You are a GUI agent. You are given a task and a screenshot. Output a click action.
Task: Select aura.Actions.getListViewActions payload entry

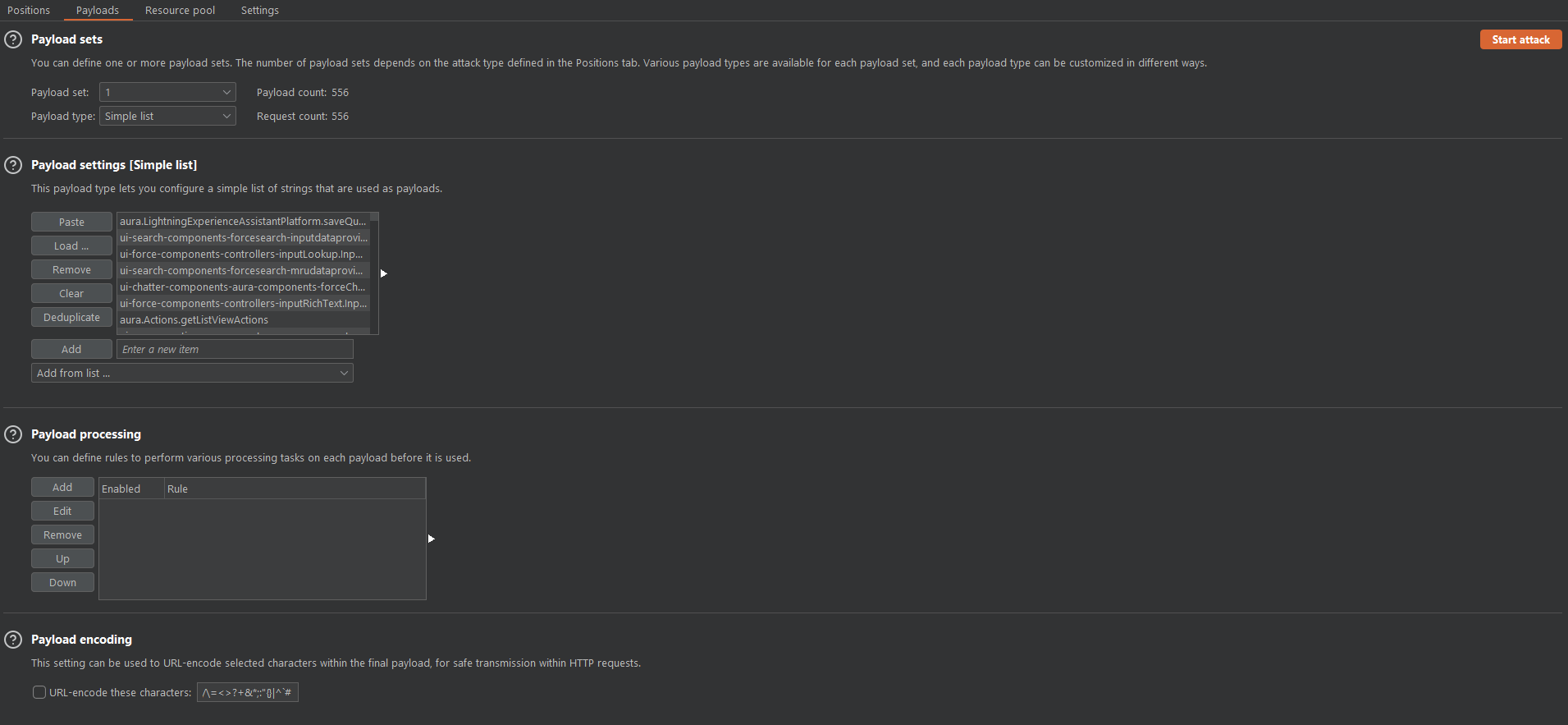194,320
